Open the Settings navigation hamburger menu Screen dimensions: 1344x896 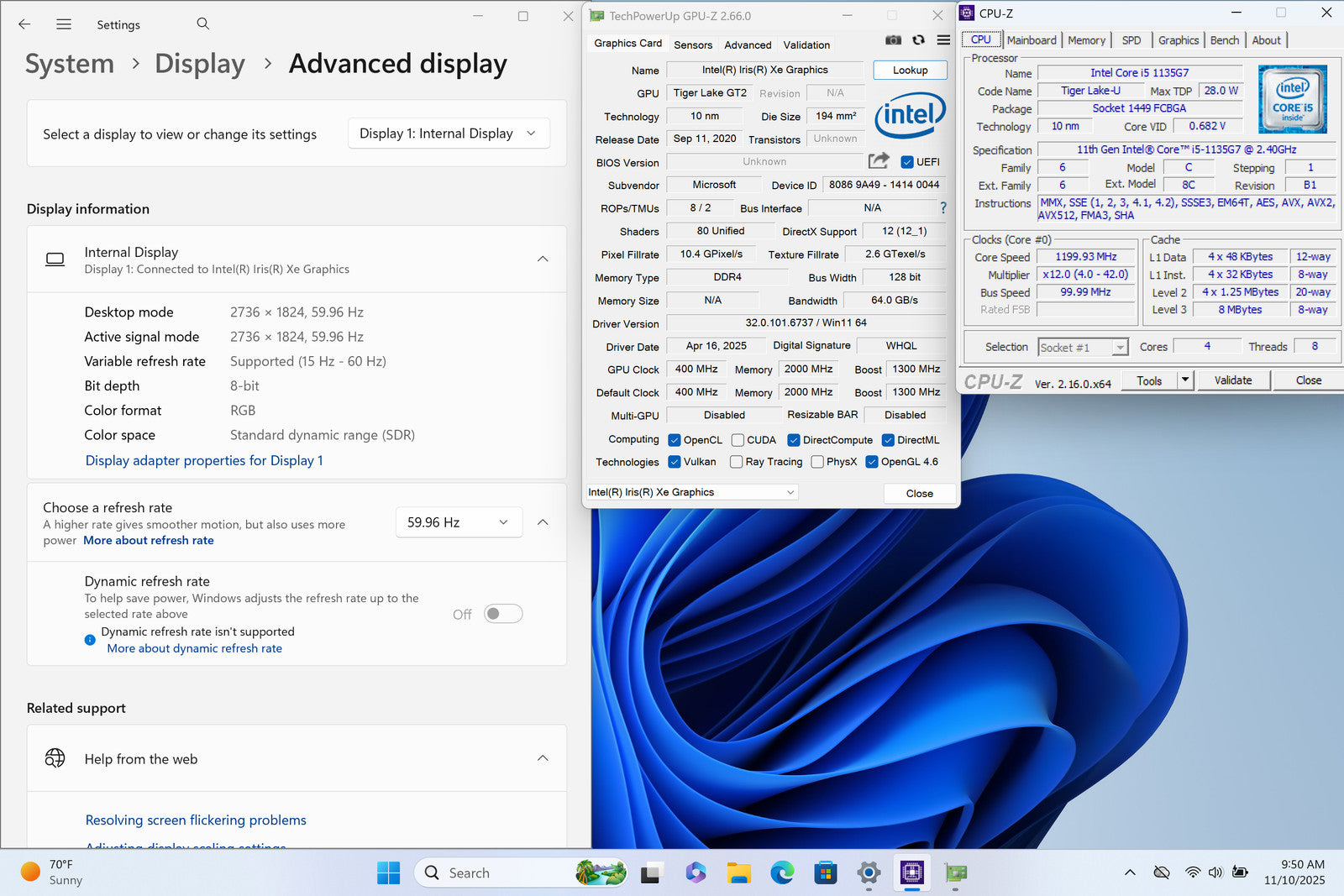pyautogui.click(x=64, y=24)
